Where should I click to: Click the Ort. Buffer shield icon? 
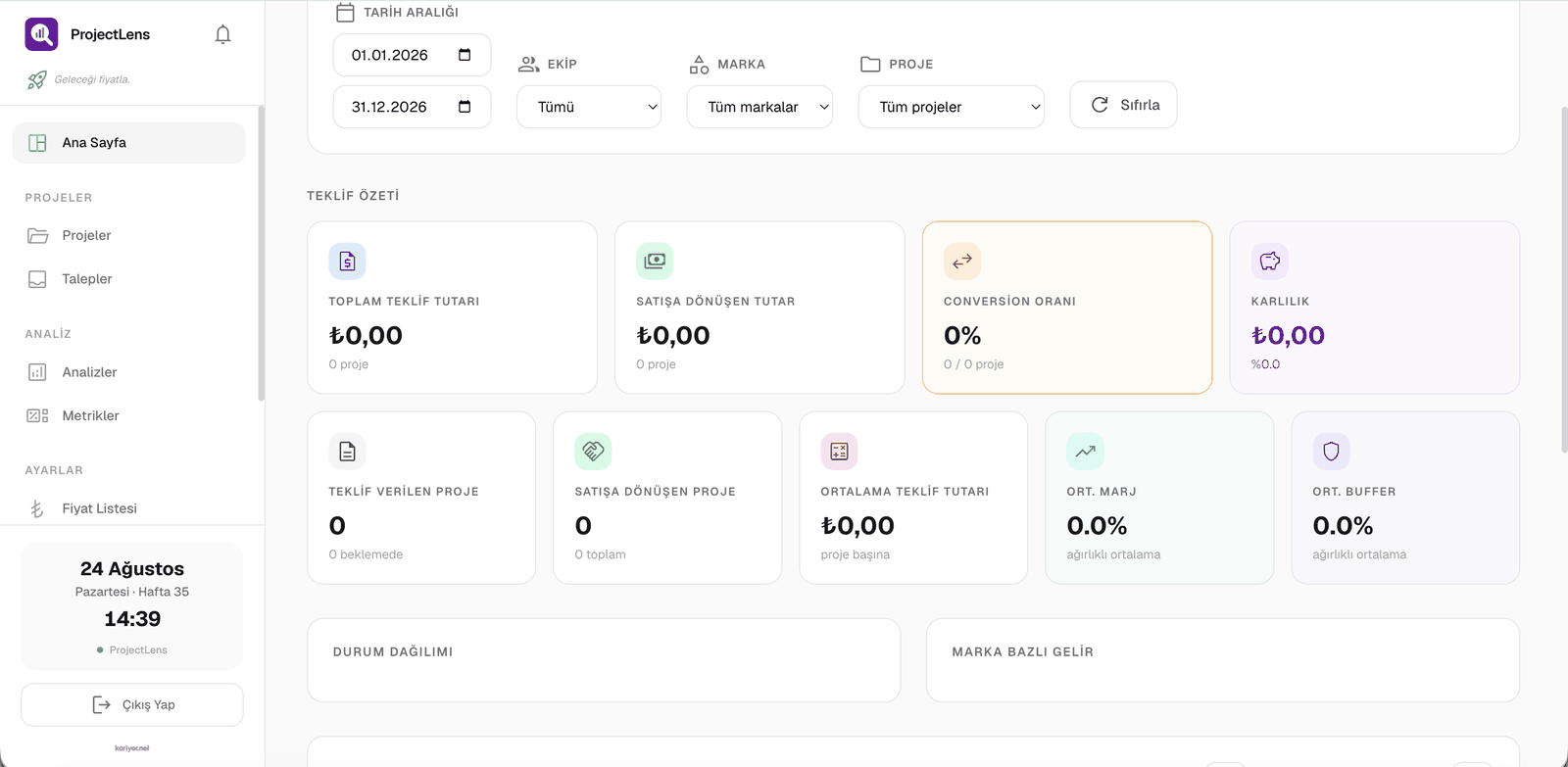pos(1331,452)
